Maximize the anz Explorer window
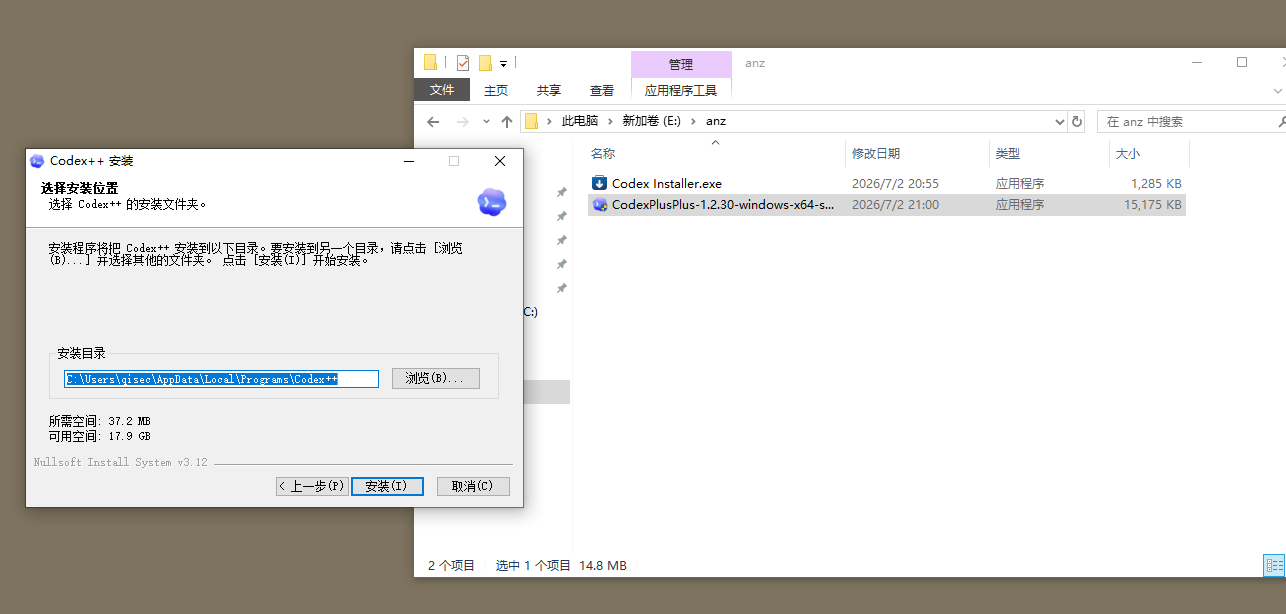The width and height of the screenshot is (1286, 614). pos(1242,62)
